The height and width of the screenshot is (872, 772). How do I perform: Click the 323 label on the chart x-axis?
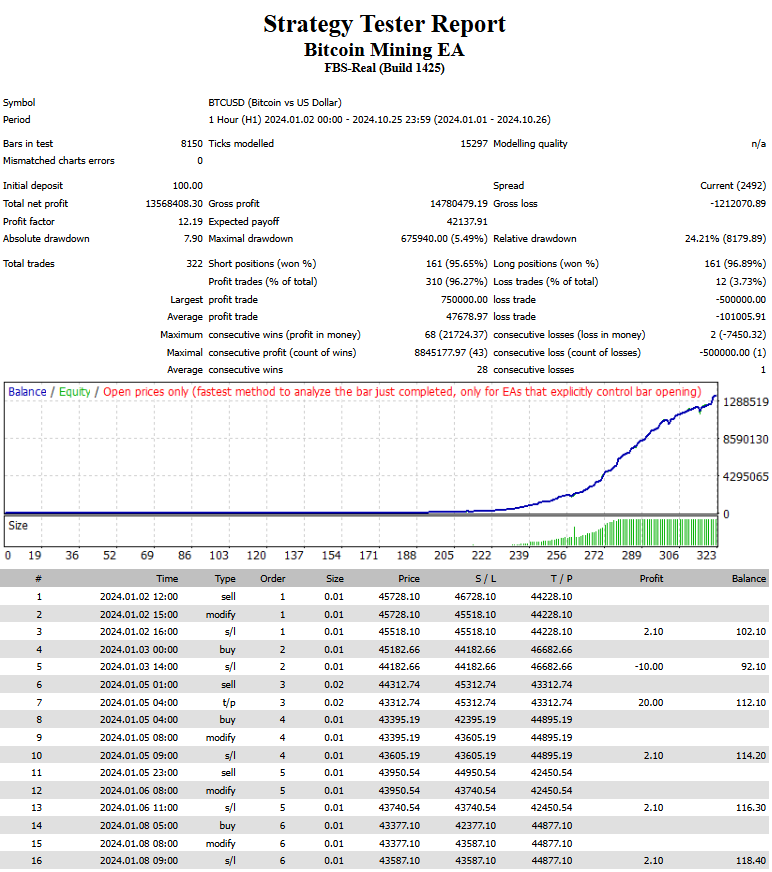point(706,555)
